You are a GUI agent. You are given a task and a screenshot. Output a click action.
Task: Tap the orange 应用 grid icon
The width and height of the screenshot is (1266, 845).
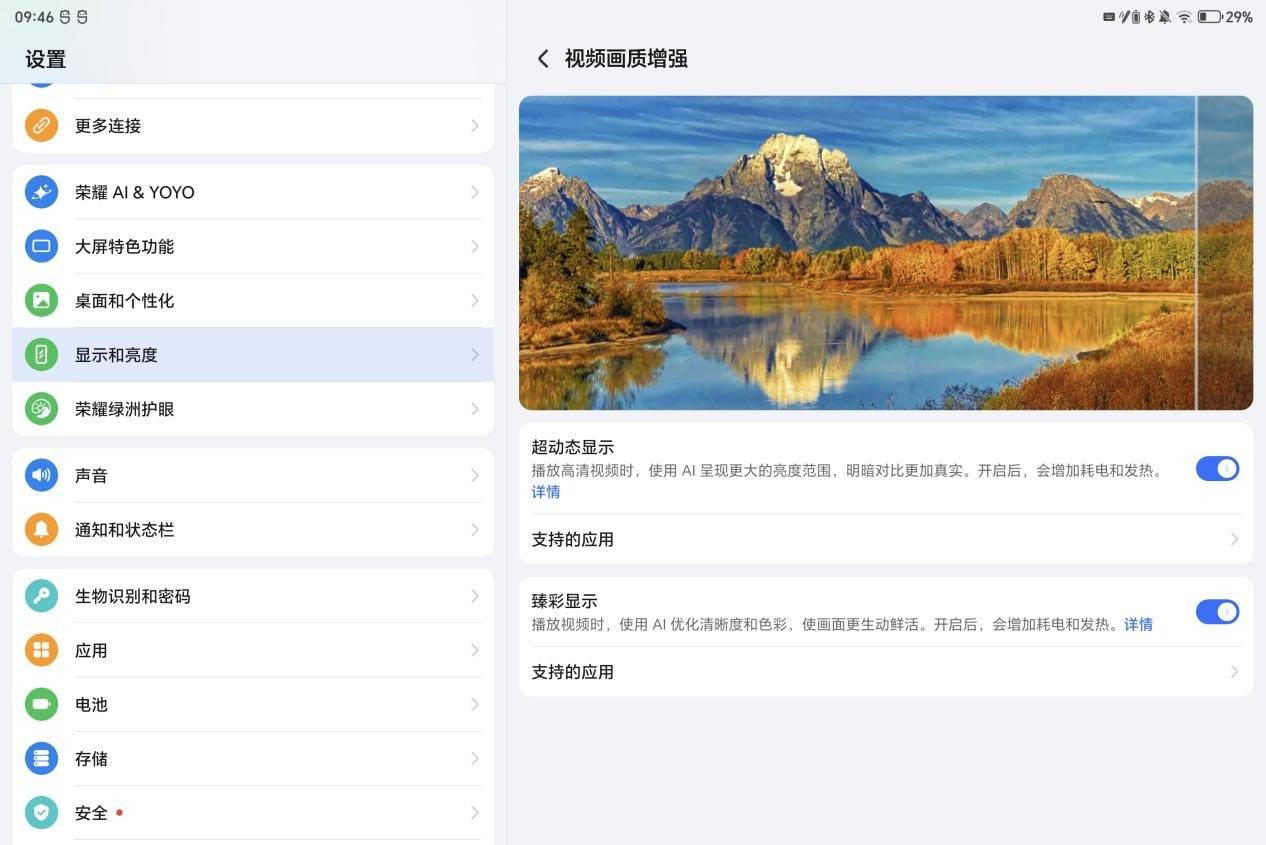(41, 650)
